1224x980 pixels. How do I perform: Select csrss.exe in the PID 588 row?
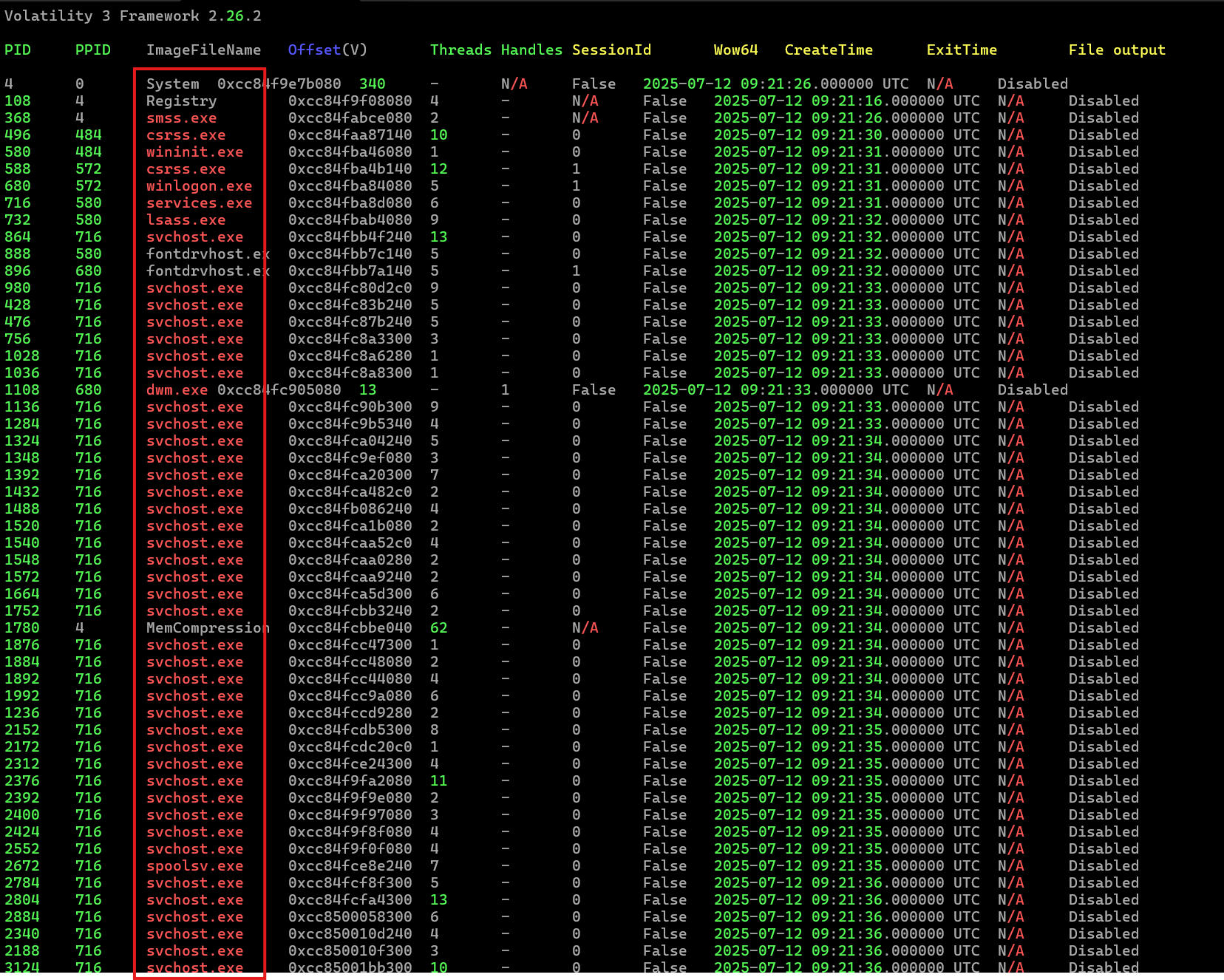point(186,169)
